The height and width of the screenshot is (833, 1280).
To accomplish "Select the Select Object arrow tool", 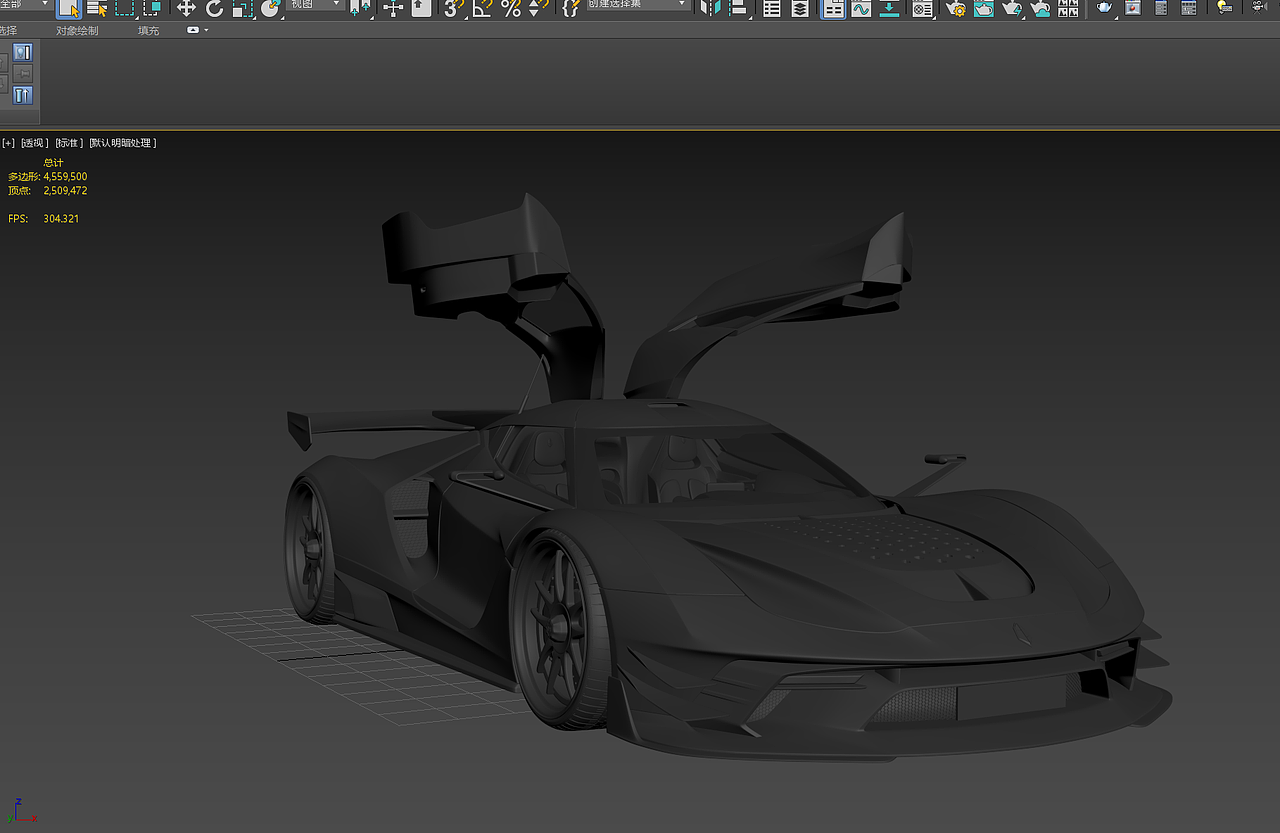I will tap(69, 9).
